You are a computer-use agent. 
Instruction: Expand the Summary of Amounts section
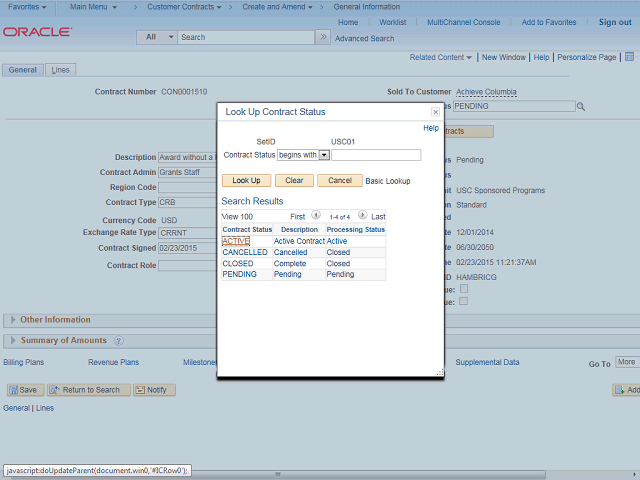[12, 341]
